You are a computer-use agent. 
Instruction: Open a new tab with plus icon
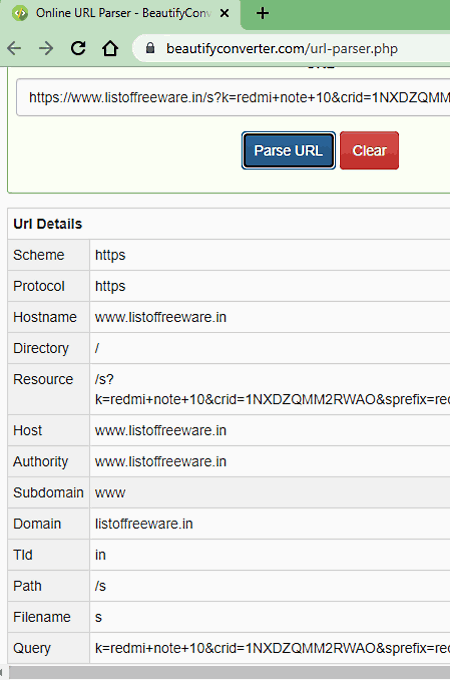tap(262, 13)
